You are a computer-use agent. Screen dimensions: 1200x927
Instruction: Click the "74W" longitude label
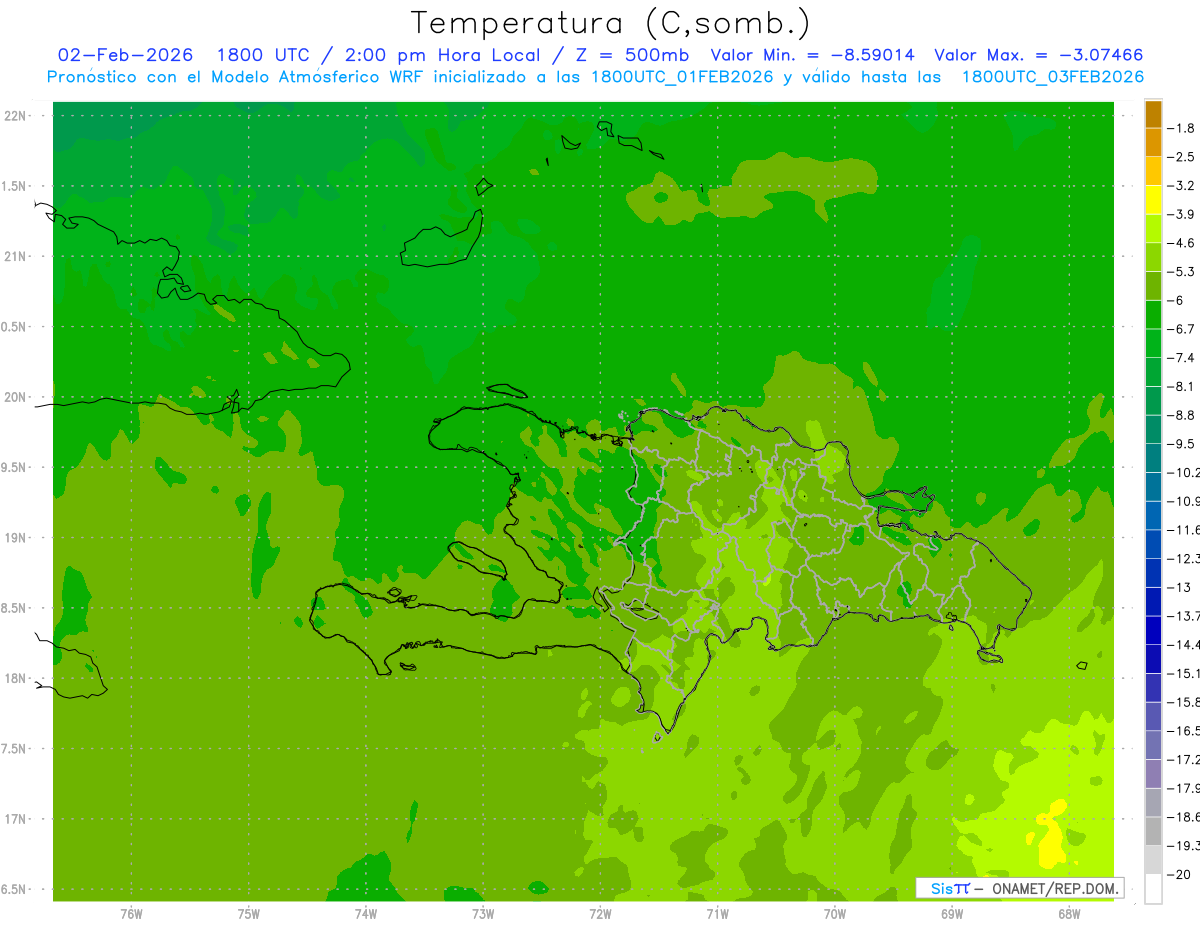(365, 913)
